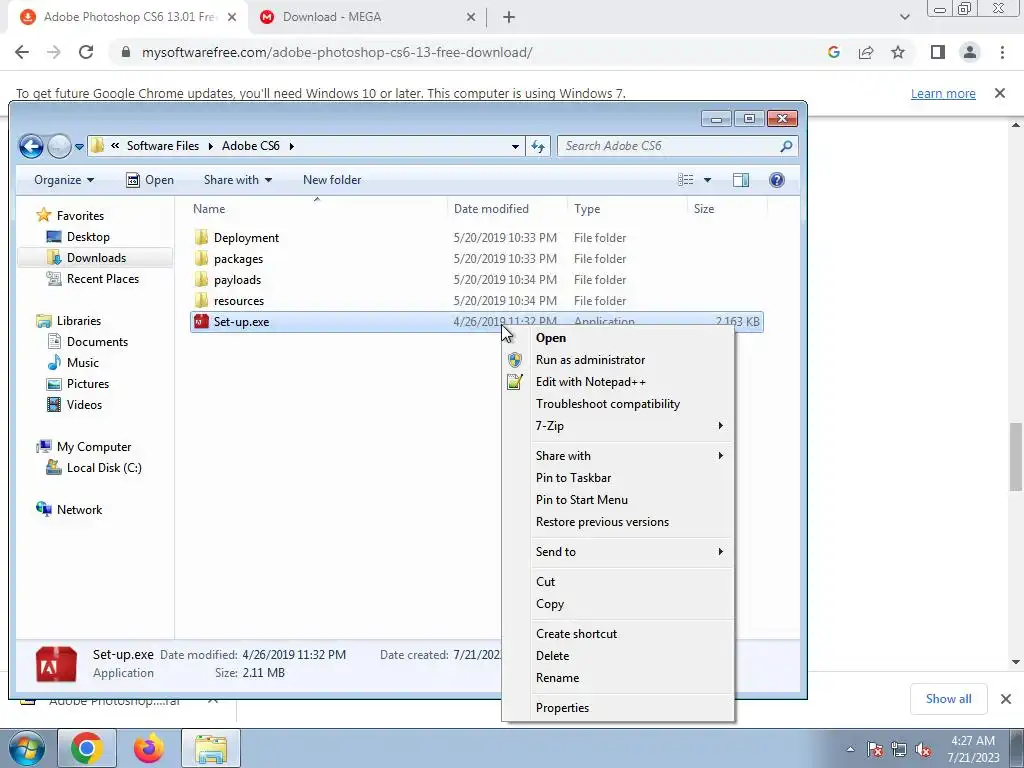Click the Google icon in Chrome address bar

coord(833,52)
